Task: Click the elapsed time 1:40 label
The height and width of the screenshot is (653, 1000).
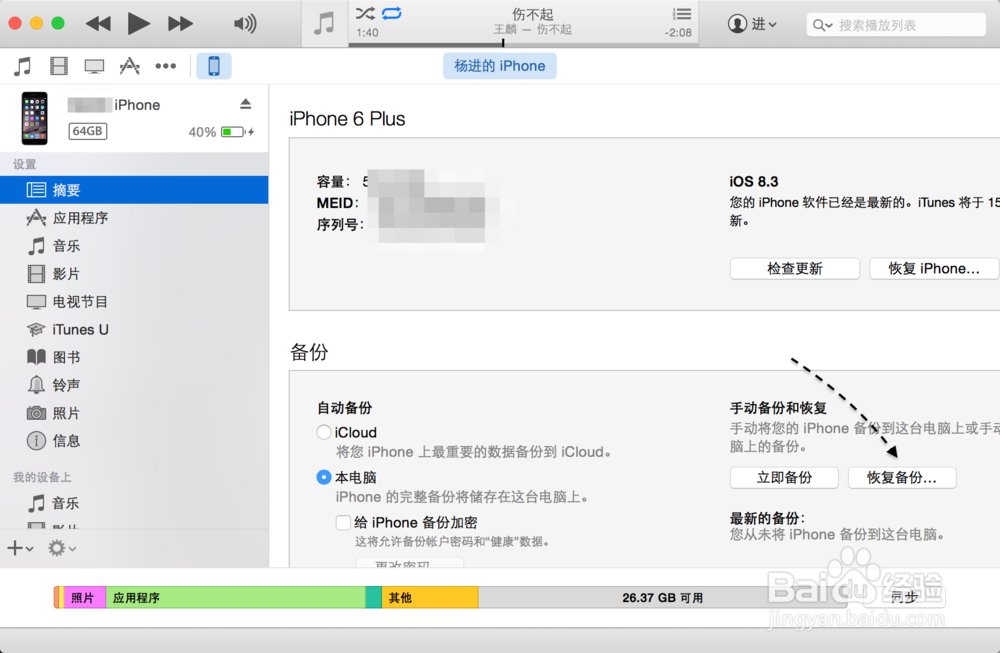Action: point(367,33)
